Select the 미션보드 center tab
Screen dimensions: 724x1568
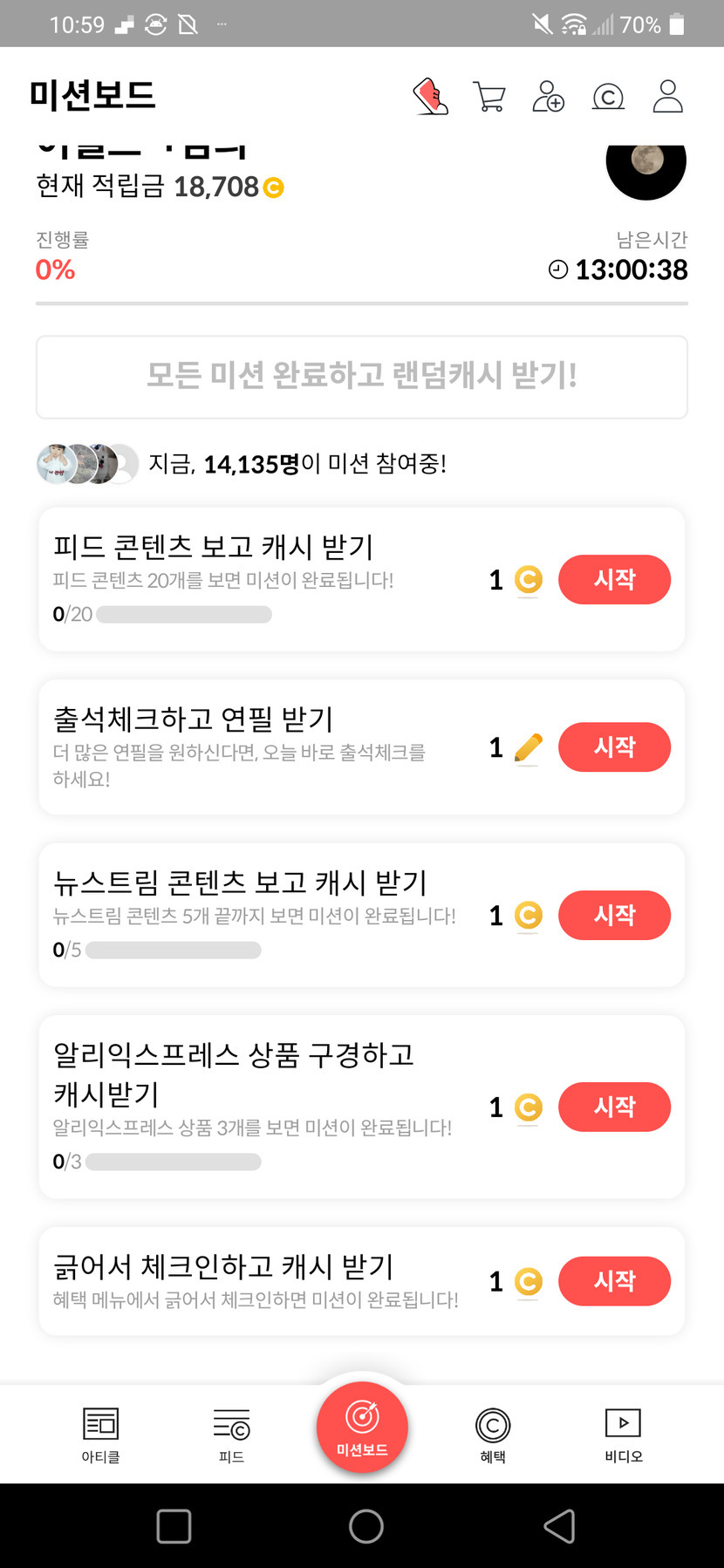point(362,1428)
